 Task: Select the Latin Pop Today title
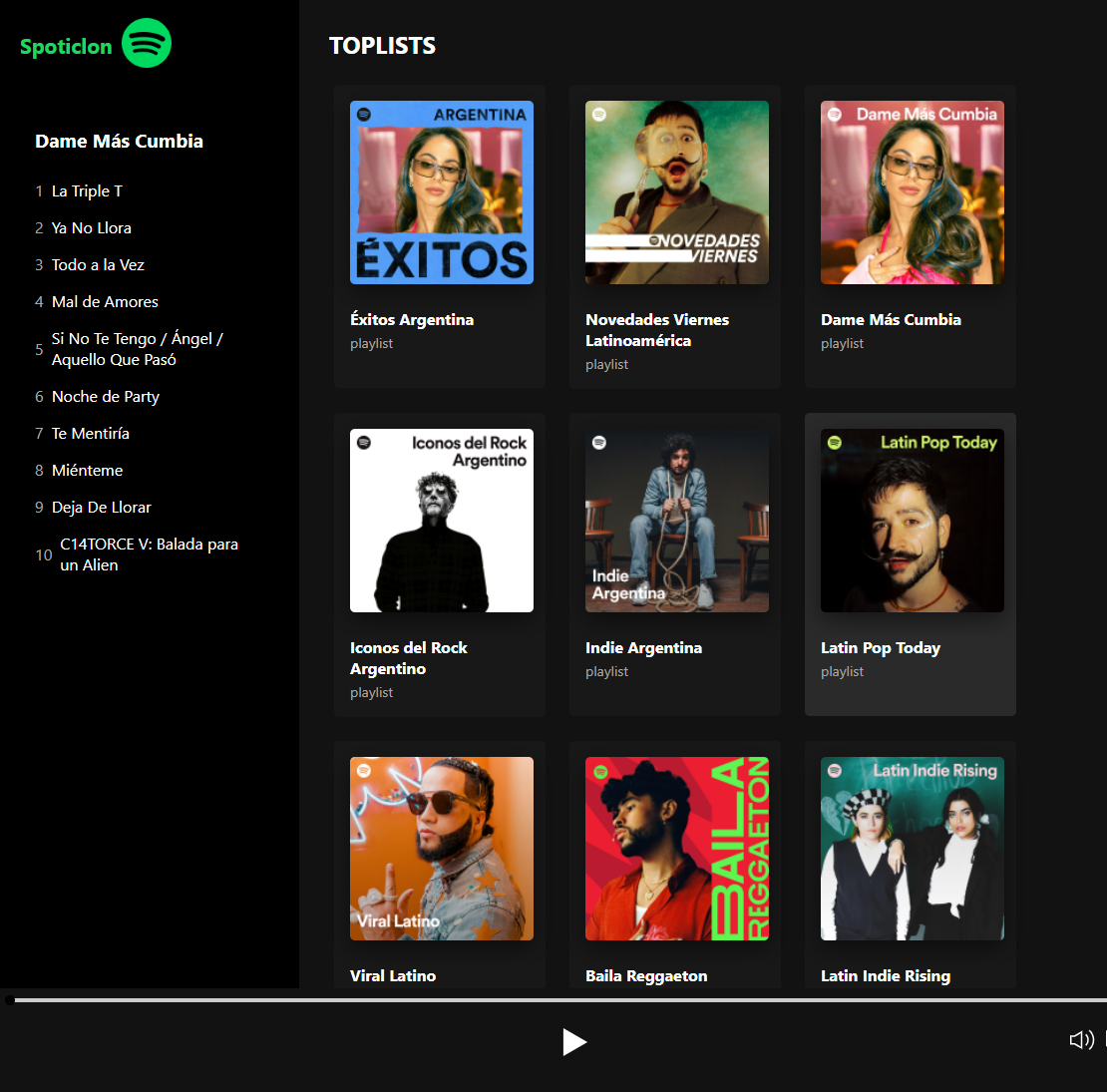coord(881,648)
